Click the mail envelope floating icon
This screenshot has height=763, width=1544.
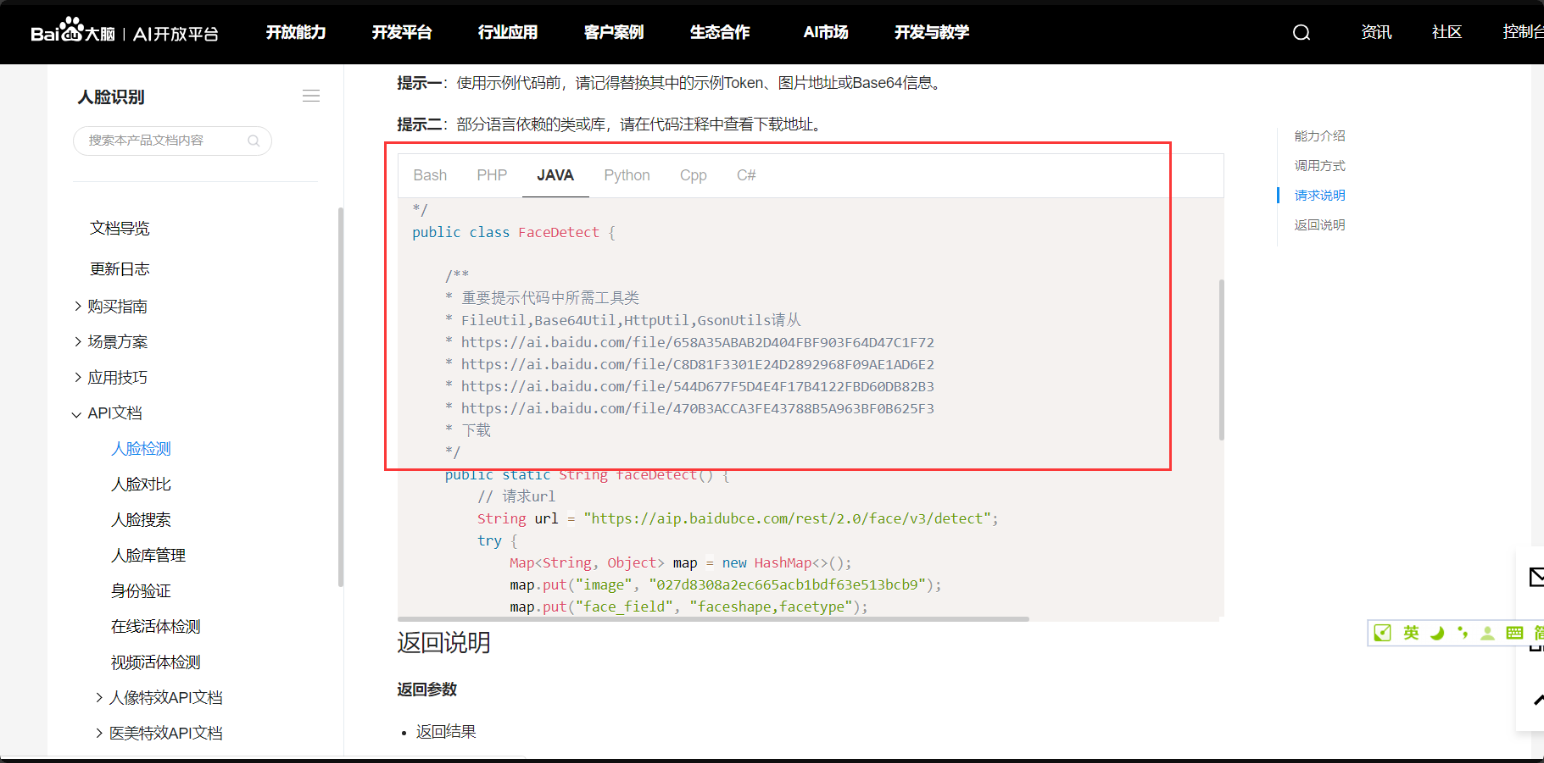pyautogui.click(x=1536, y=577)
